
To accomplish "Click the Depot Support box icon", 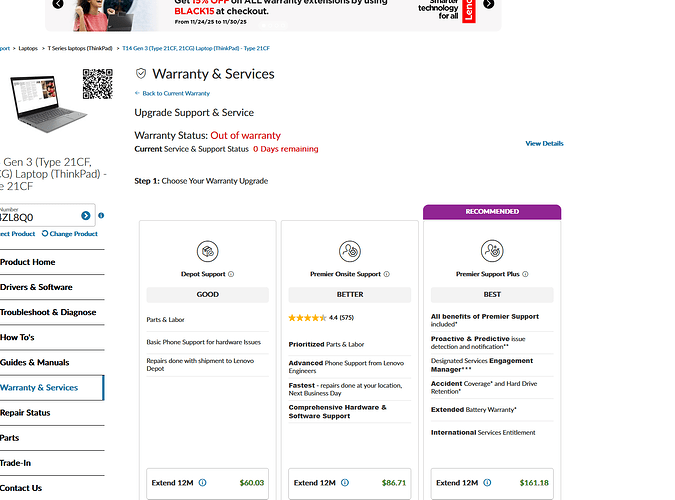I will click(x=207, y=250).
